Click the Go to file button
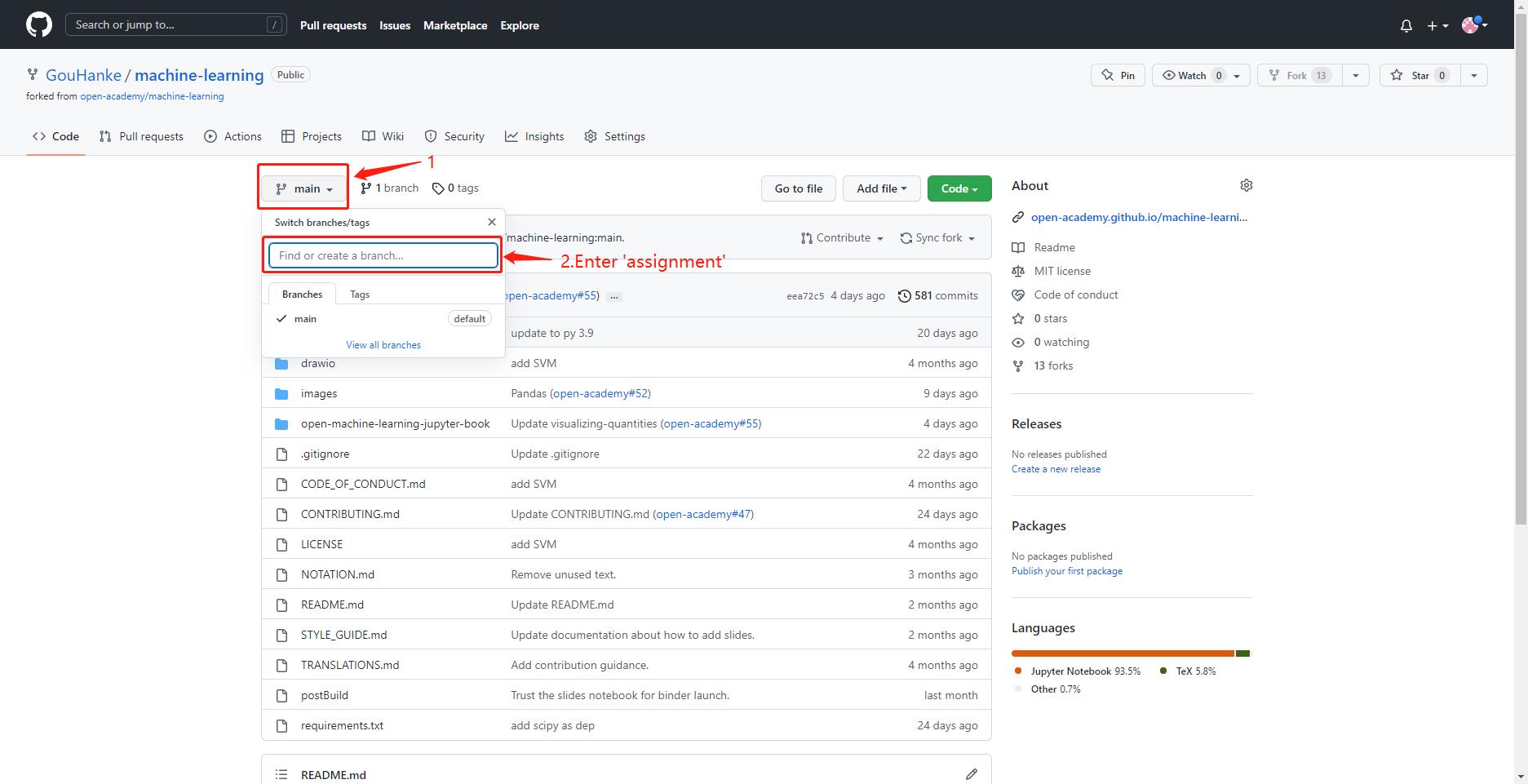Image resolution: width=1528 pixels, height=784 pixels. point(798,188)
